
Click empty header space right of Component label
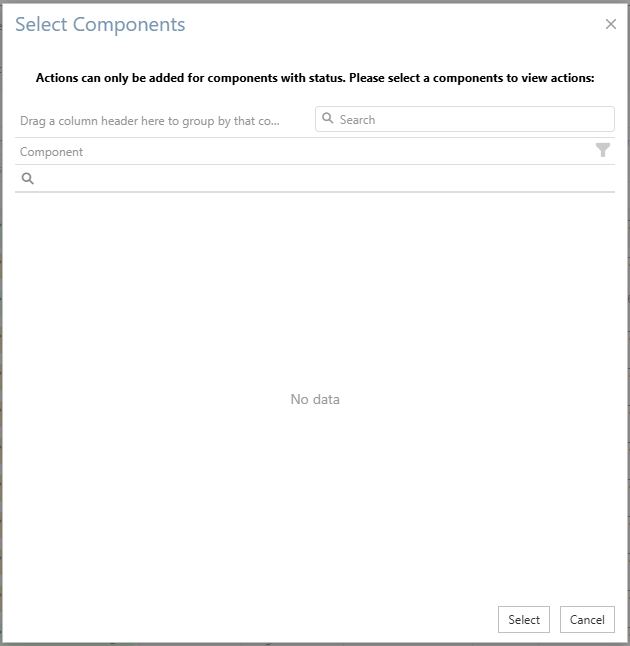[x=330, y=152]
